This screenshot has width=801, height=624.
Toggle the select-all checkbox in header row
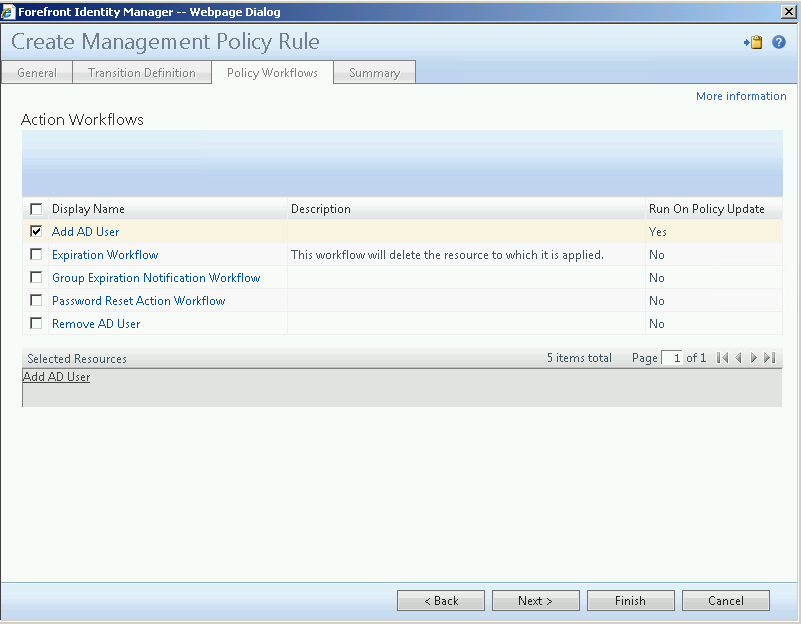(x=36, y=209)
